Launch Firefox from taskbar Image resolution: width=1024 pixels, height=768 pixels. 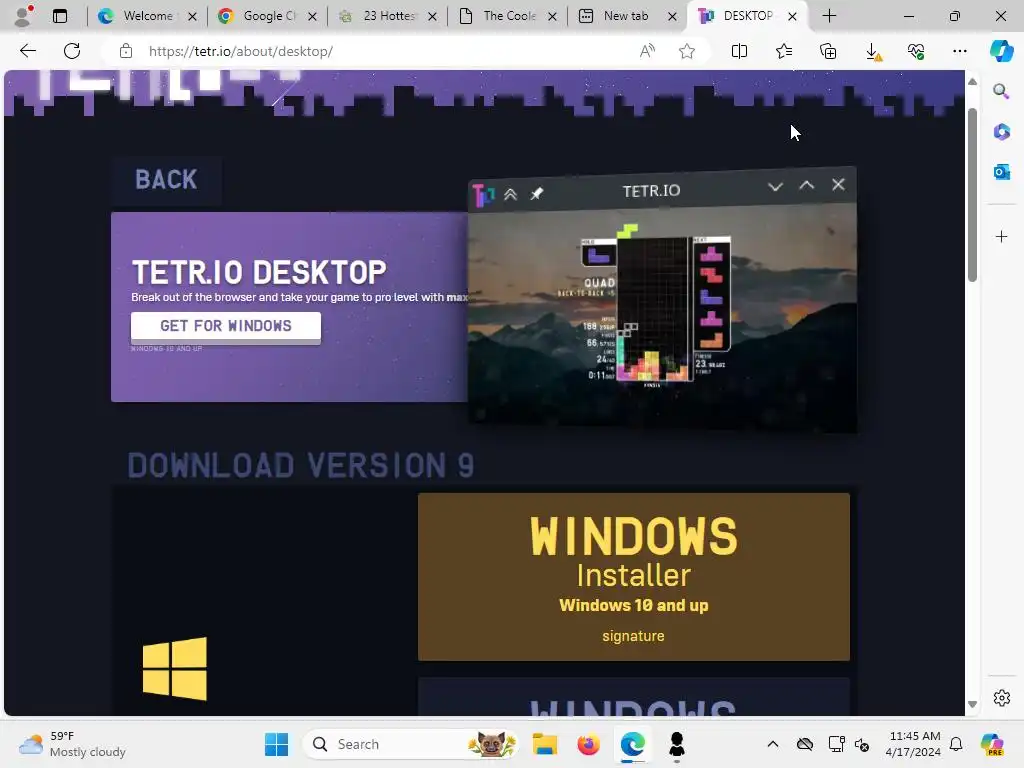[x=588, y=744]
